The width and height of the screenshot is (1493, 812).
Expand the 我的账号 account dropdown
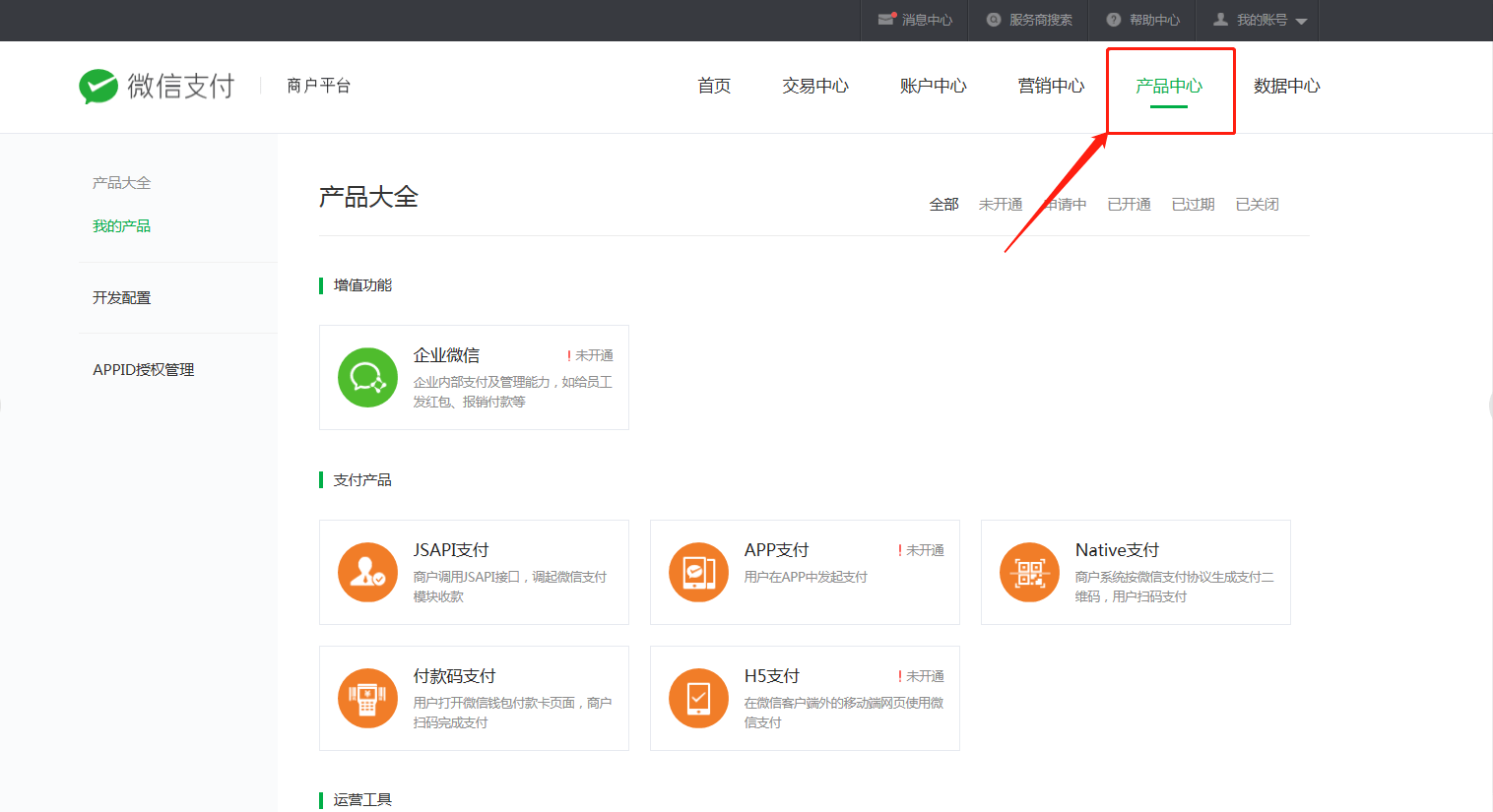pyautogui.click(x=1258, y=20)
